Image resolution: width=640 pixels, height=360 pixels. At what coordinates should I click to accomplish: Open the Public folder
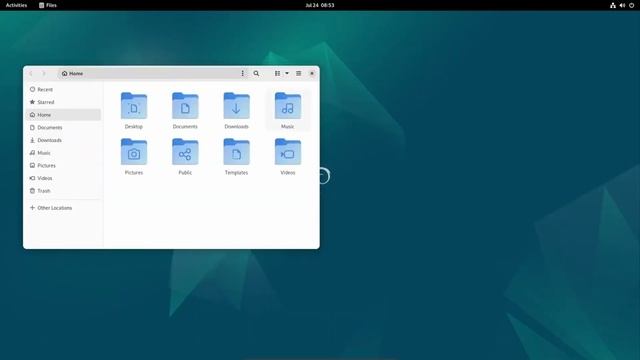point(185,156)
